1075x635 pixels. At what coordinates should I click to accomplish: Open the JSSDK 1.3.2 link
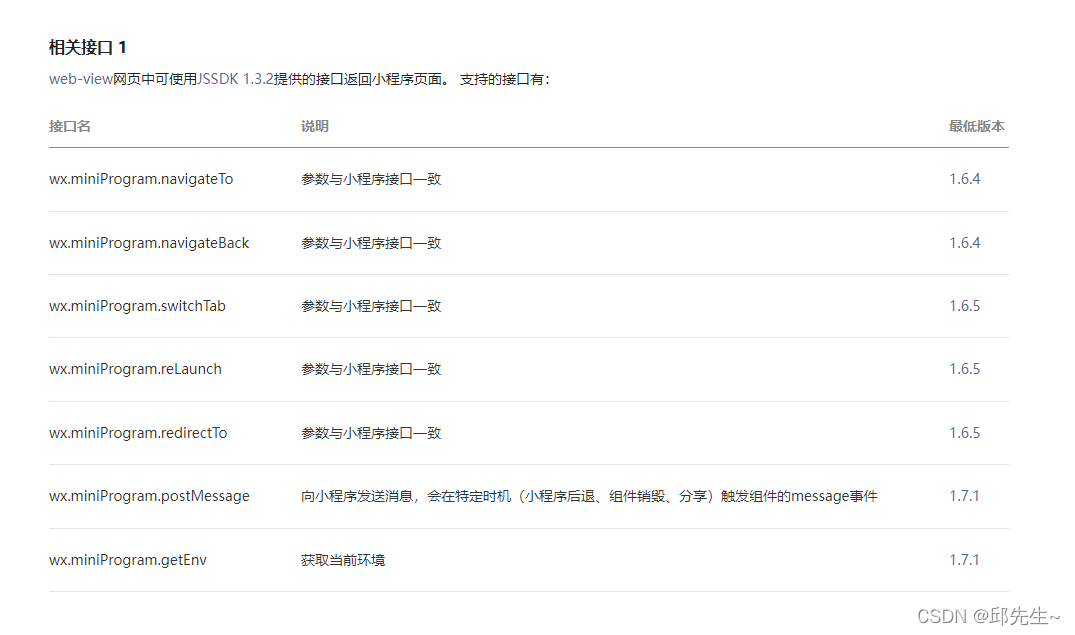235,79
